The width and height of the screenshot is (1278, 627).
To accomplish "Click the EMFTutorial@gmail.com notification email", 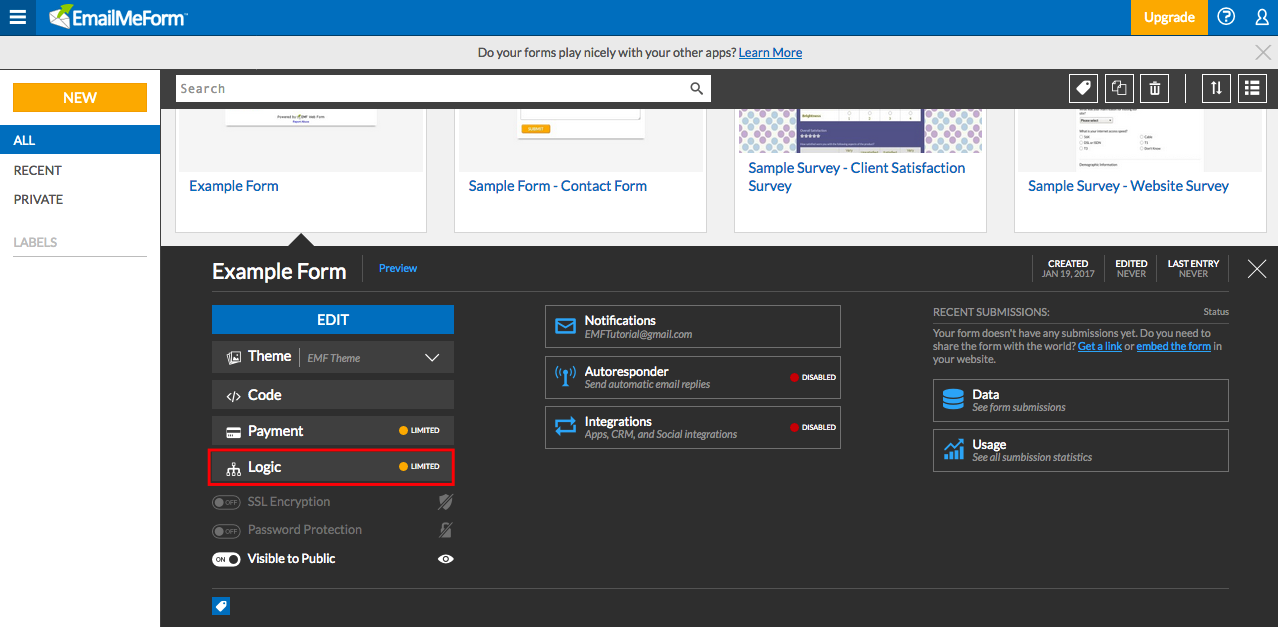I will (638, 334).
